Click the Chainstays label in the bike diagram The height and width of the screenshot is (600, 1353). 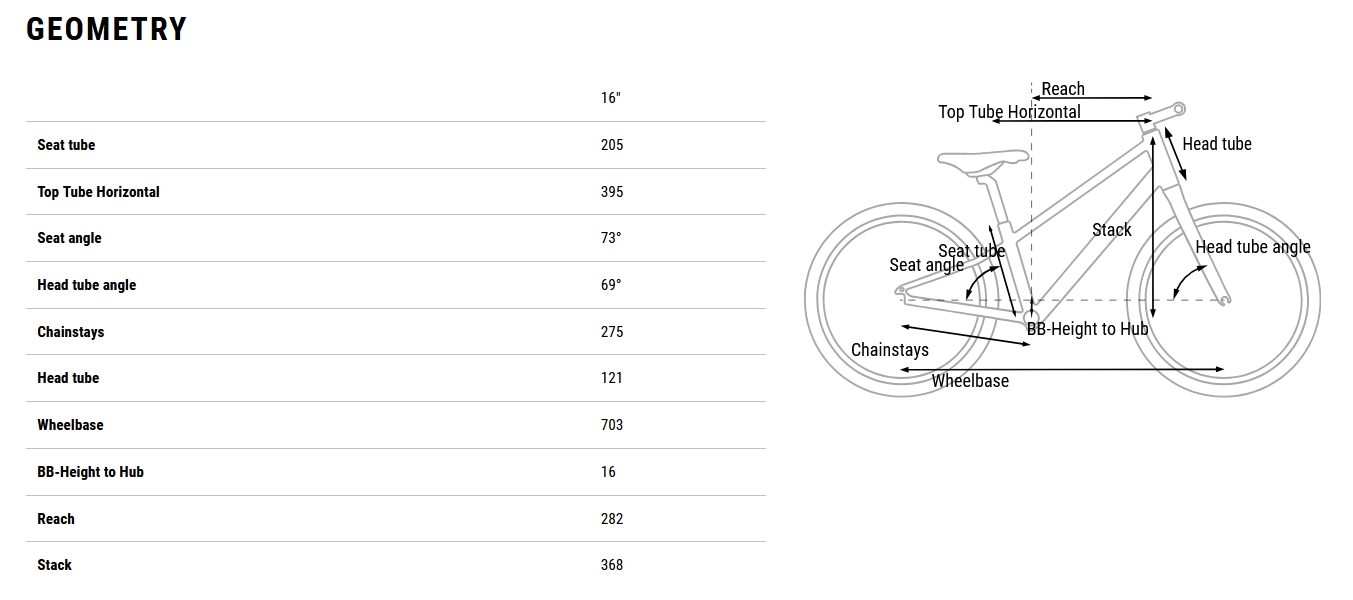pyautogui.click(x=890, y=350)
